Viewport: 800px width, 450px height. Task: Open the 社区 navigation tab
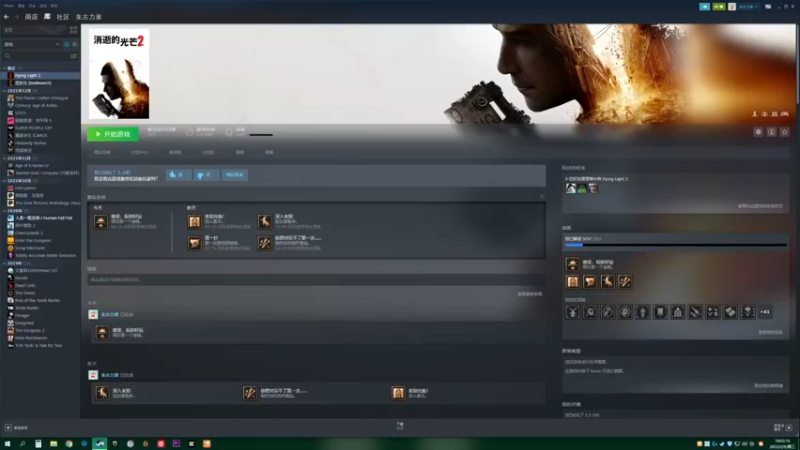63,17
